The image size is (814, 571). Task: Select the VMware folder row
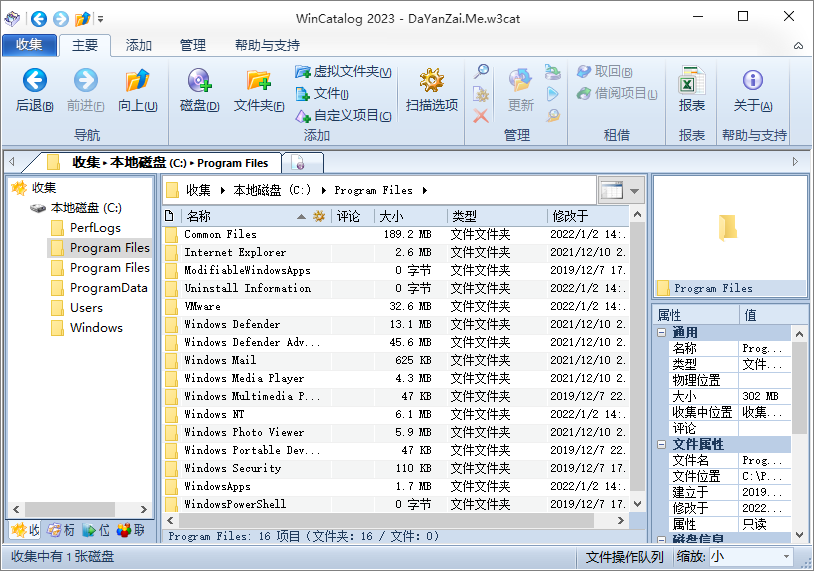397,306
